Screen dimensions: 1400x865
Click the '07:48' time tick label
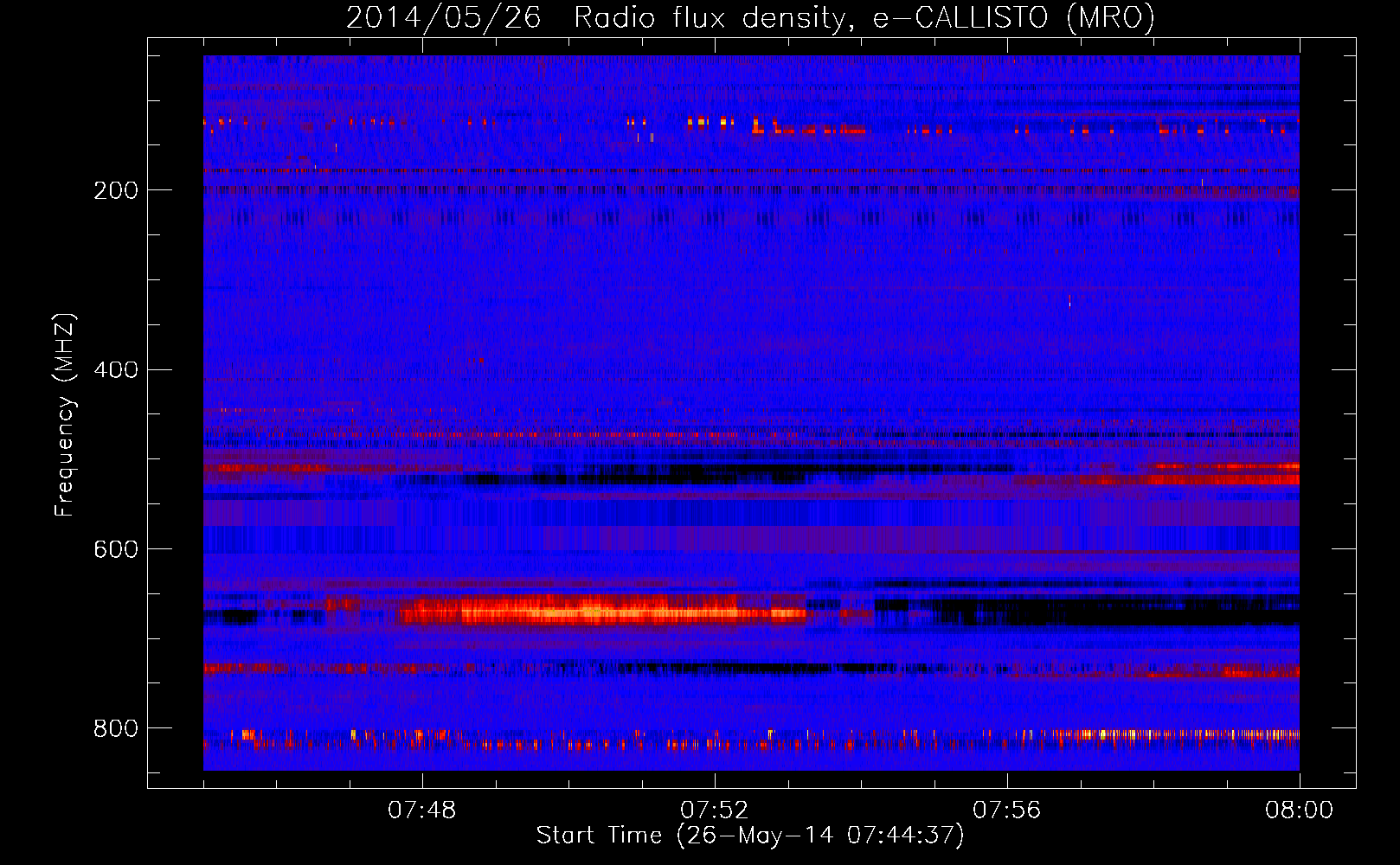tap(422, 811)
